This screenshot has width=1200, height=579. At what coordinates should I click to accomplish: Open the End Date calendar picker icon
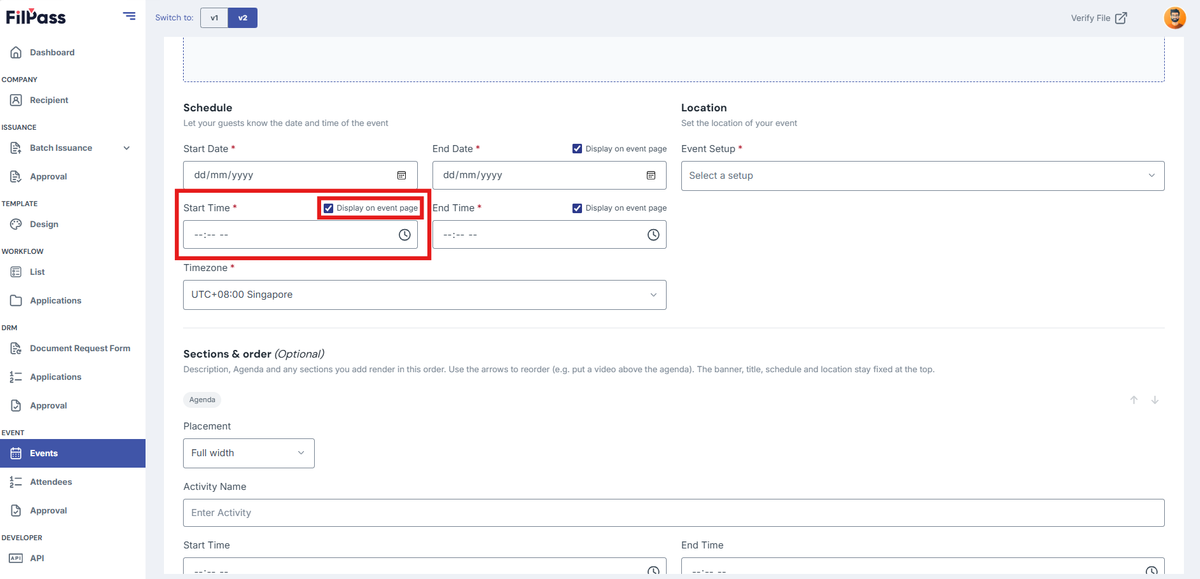(x=650, y=175)
